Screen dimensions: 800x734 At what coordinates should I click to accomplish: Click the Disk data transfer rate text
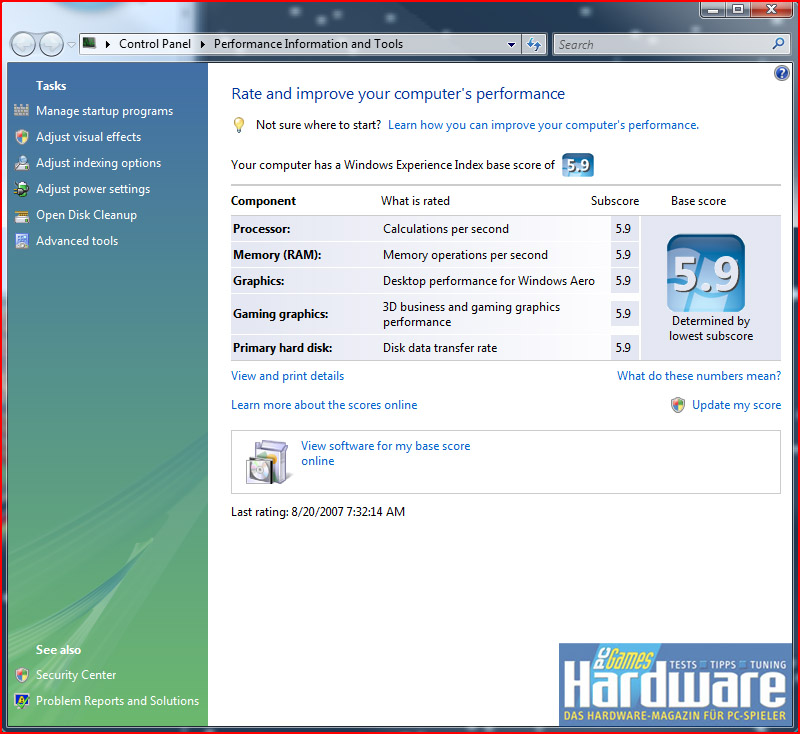click(440, 348)
